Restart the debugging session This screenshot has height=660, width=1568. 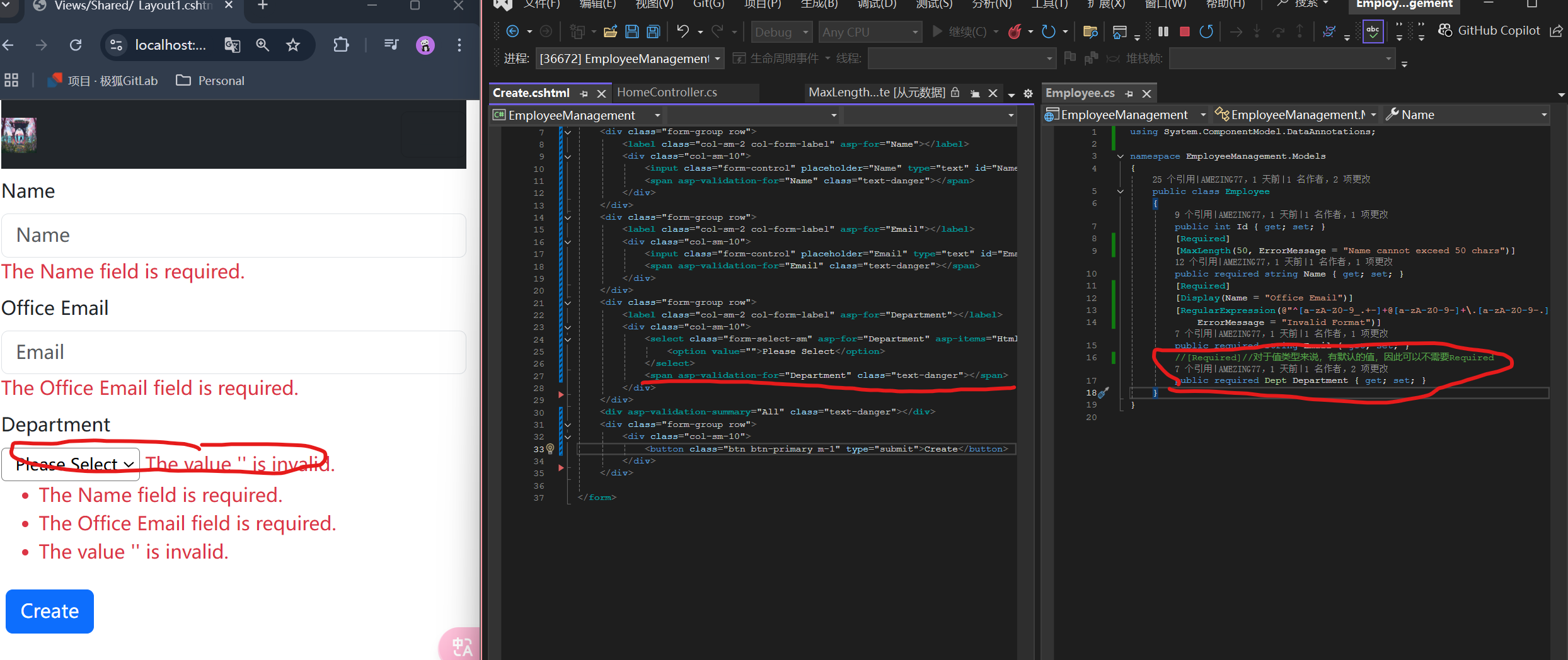pos(1206,31)
